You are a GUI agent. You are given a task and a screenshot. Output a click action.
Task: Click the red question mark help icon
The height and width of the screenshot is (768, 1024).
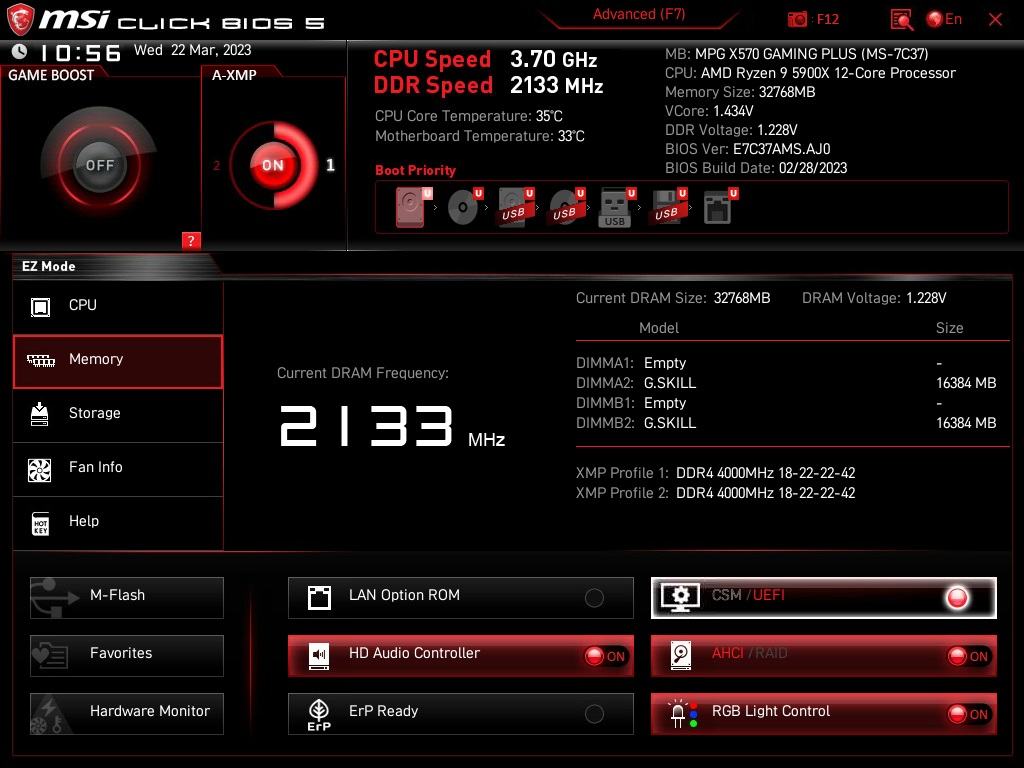191,240
